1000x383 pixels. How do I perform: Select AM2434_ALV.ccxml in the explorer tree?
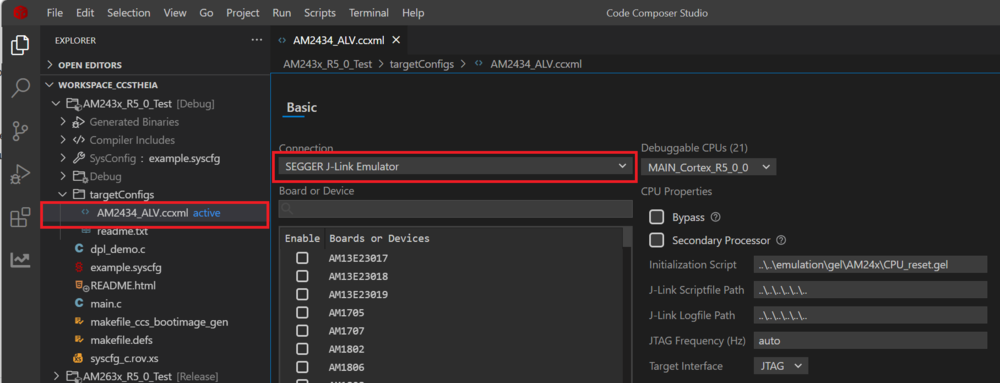tap(154, 213)
